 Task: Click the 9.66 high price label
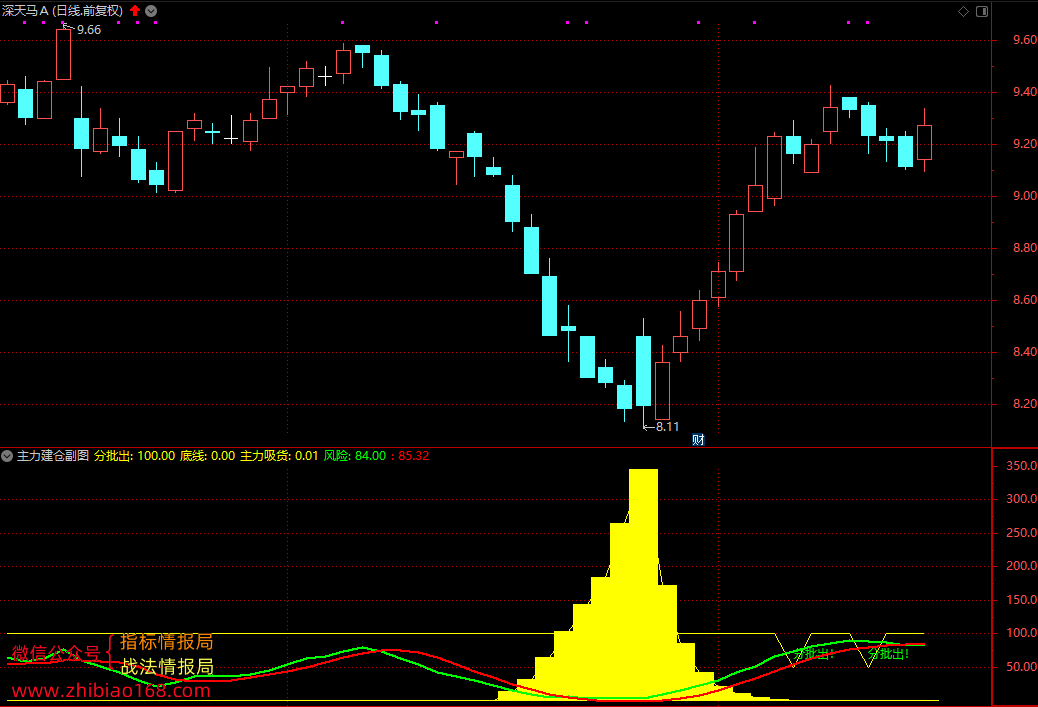[x=89, y=30]
